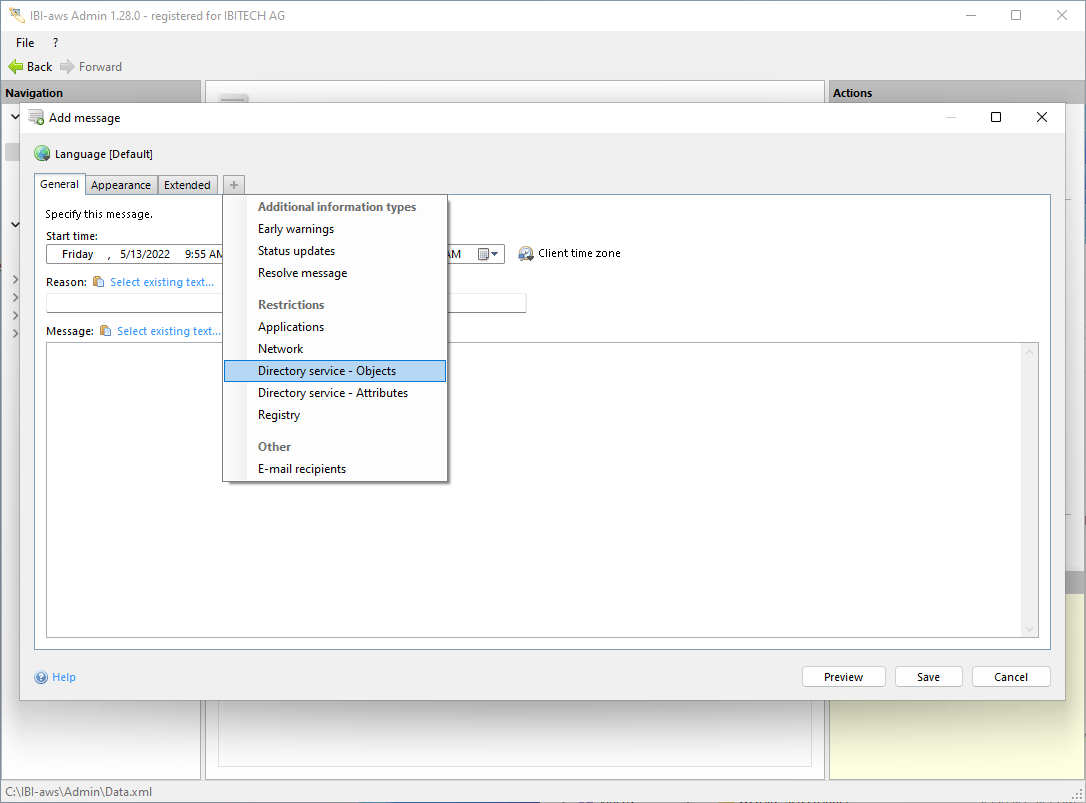Viewport: 1086px width, 803px height.
Task: Click the Language globe icon
Action: click(x=42, y=154)
